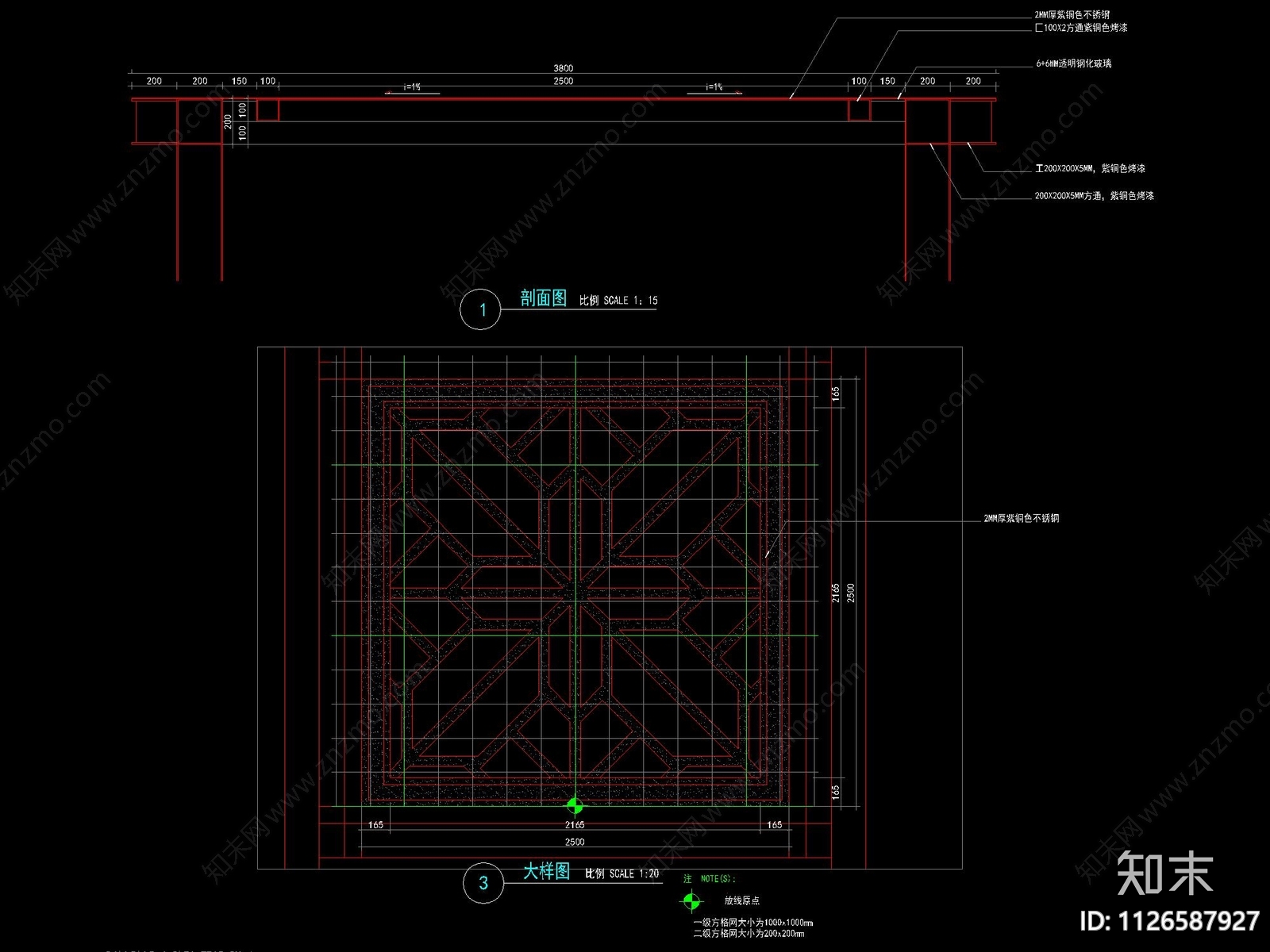Click the right i=1% slope label
The image size is (1270, 952).
point(715,87)
